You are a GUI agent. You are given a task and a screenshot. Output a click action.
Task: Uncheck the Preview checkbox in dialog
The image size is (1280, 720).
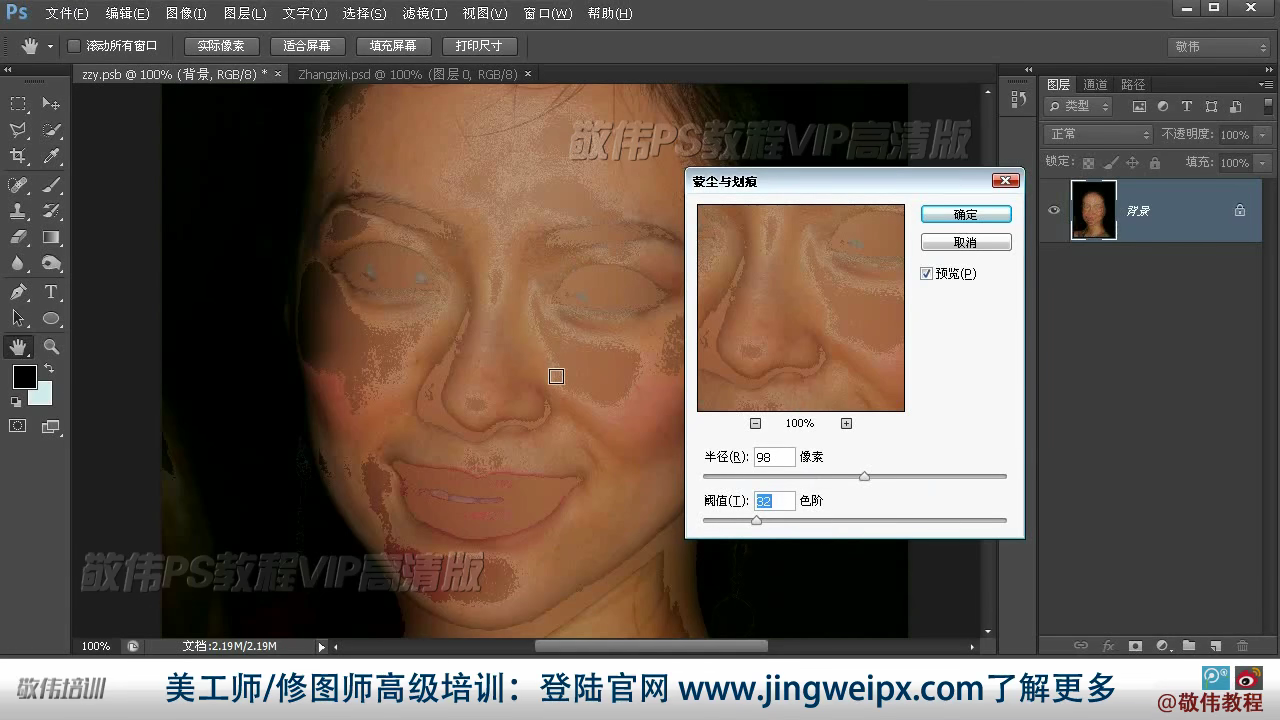tap(926, 274)
